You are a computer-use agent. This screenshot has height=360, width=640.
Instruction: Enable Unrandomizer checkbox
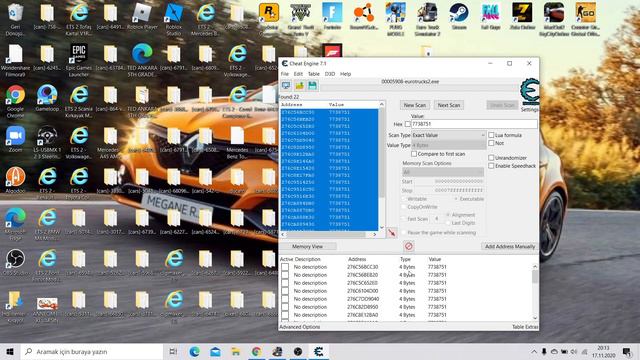tap(491, 158)
